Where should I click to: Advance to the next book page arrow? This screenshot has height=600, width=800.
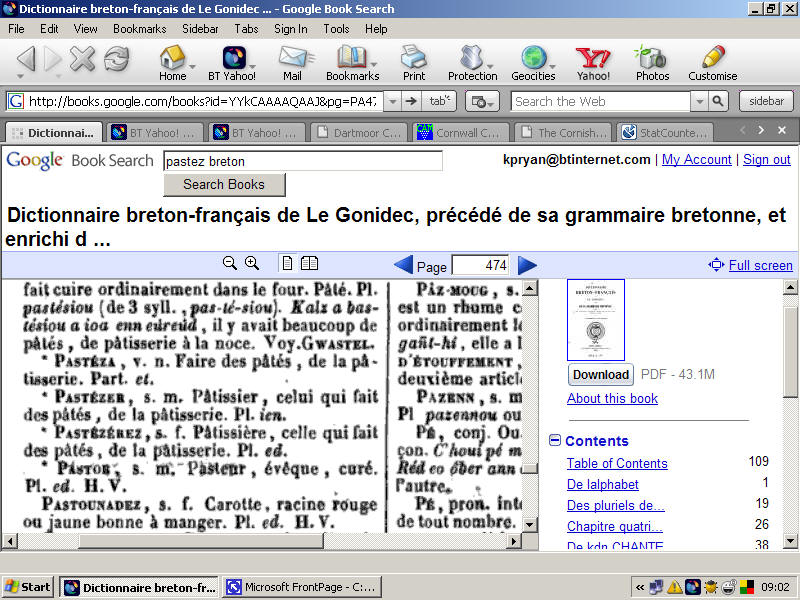(527, 264)
